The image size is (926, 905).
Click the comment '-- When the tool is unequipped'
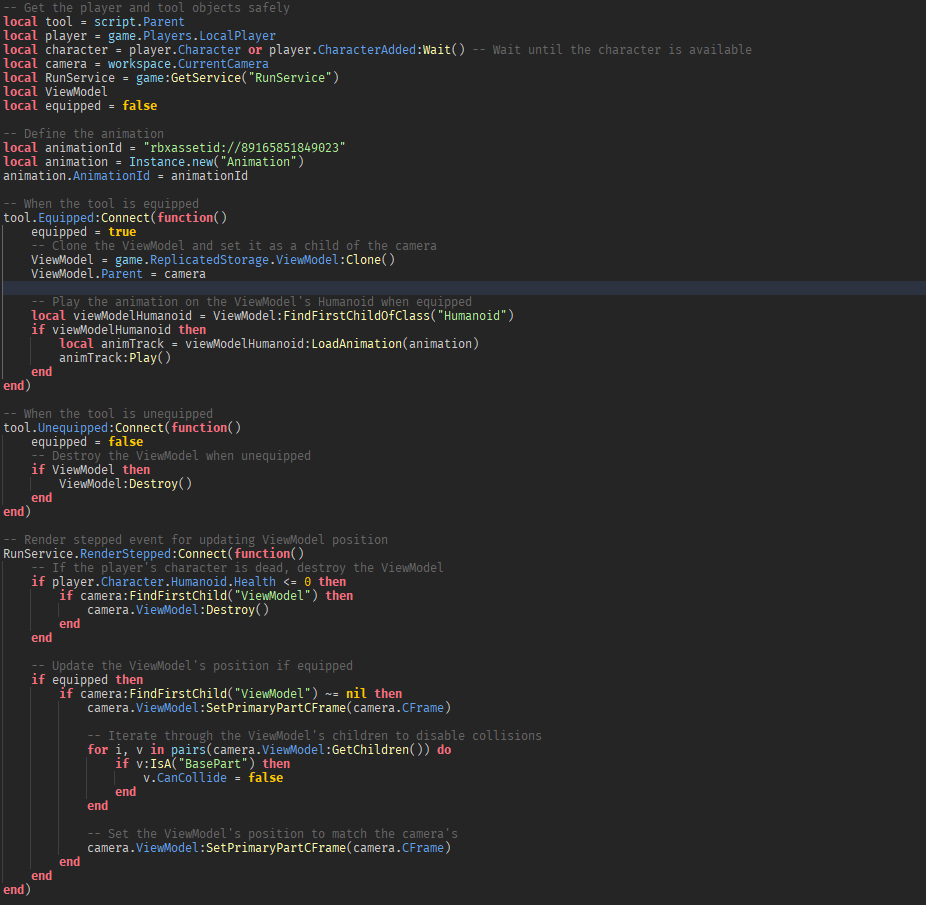tap(108, 414)
